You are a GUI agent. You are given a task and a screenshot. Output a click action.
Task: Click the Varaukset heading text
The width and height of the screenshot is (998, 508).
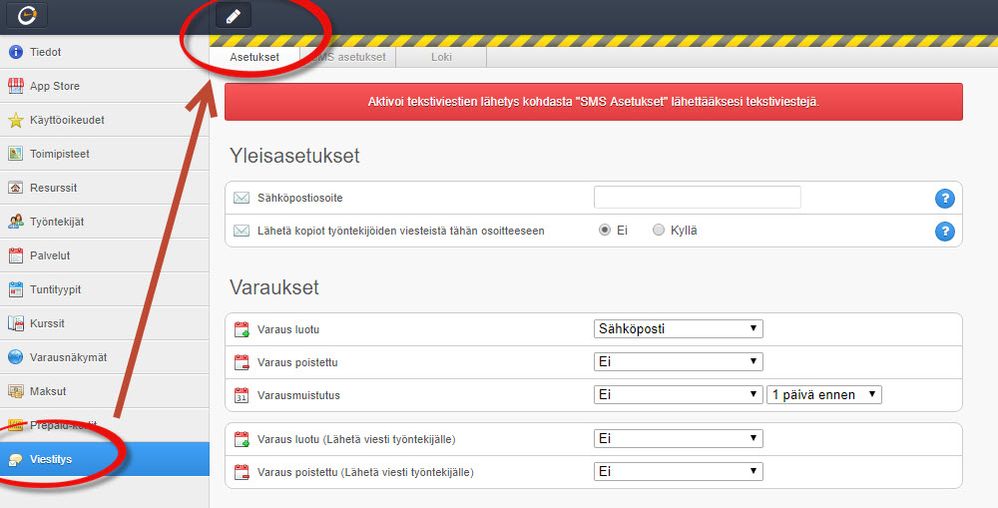(274, 288)
